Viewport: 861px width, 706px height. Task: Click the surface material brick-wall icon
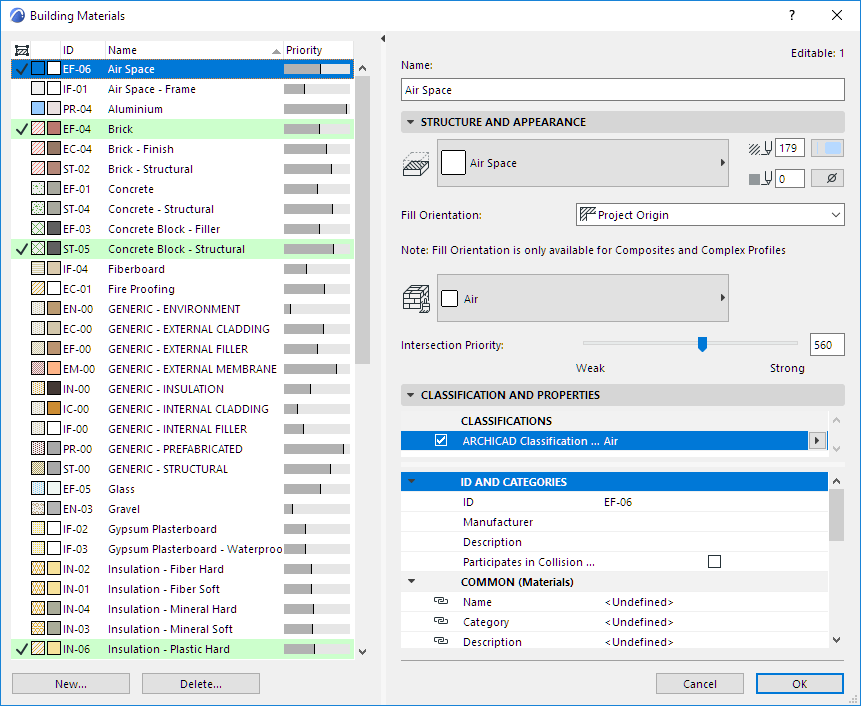pyautogui.click(x=415, y=298)
